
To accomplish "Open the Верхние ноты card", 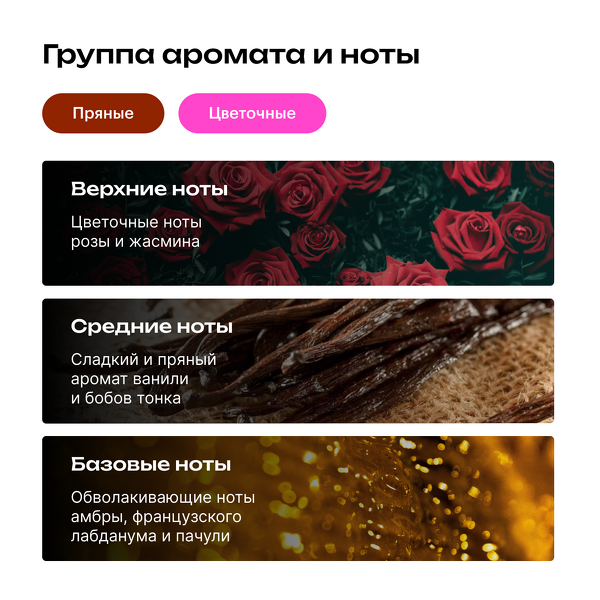I will pyautogui.click(x=298, y=223).
